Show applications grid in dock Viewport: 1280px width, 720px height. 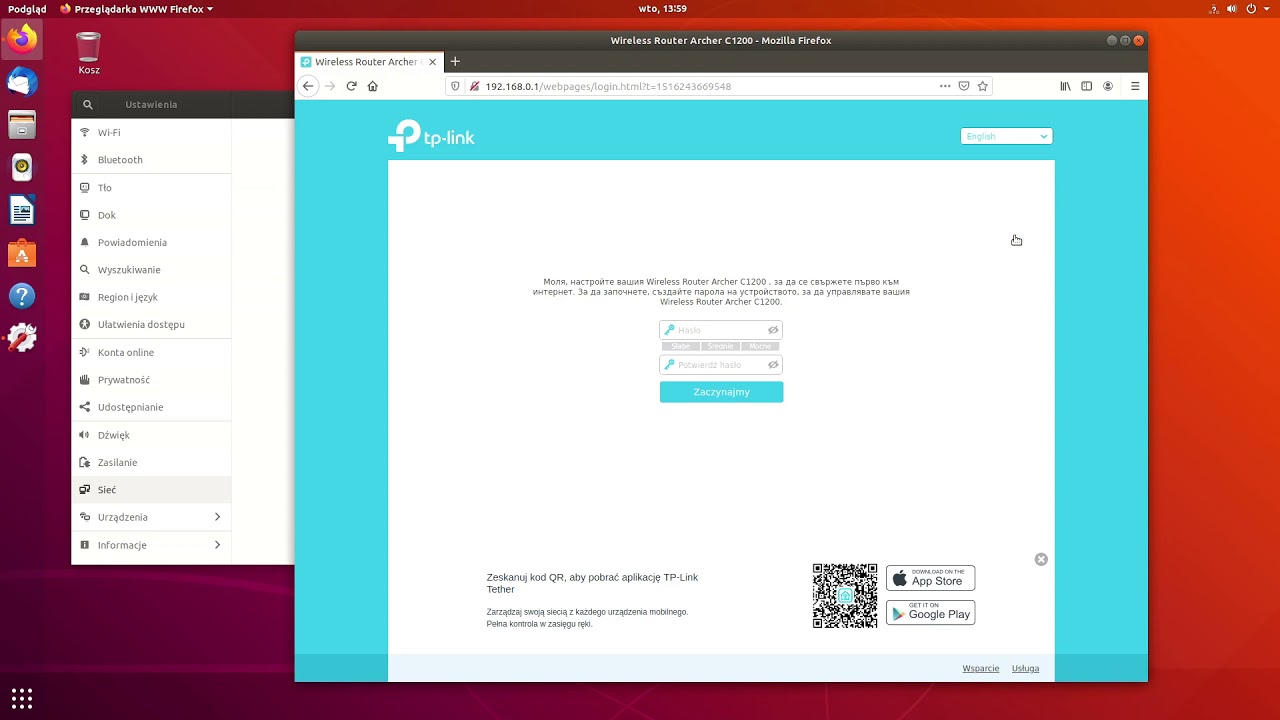coord(22,698)
